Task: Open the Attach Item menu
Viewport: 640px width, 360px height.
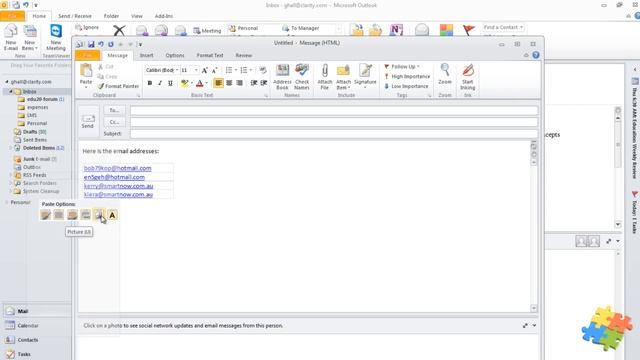Action: (x=343, y=77)
